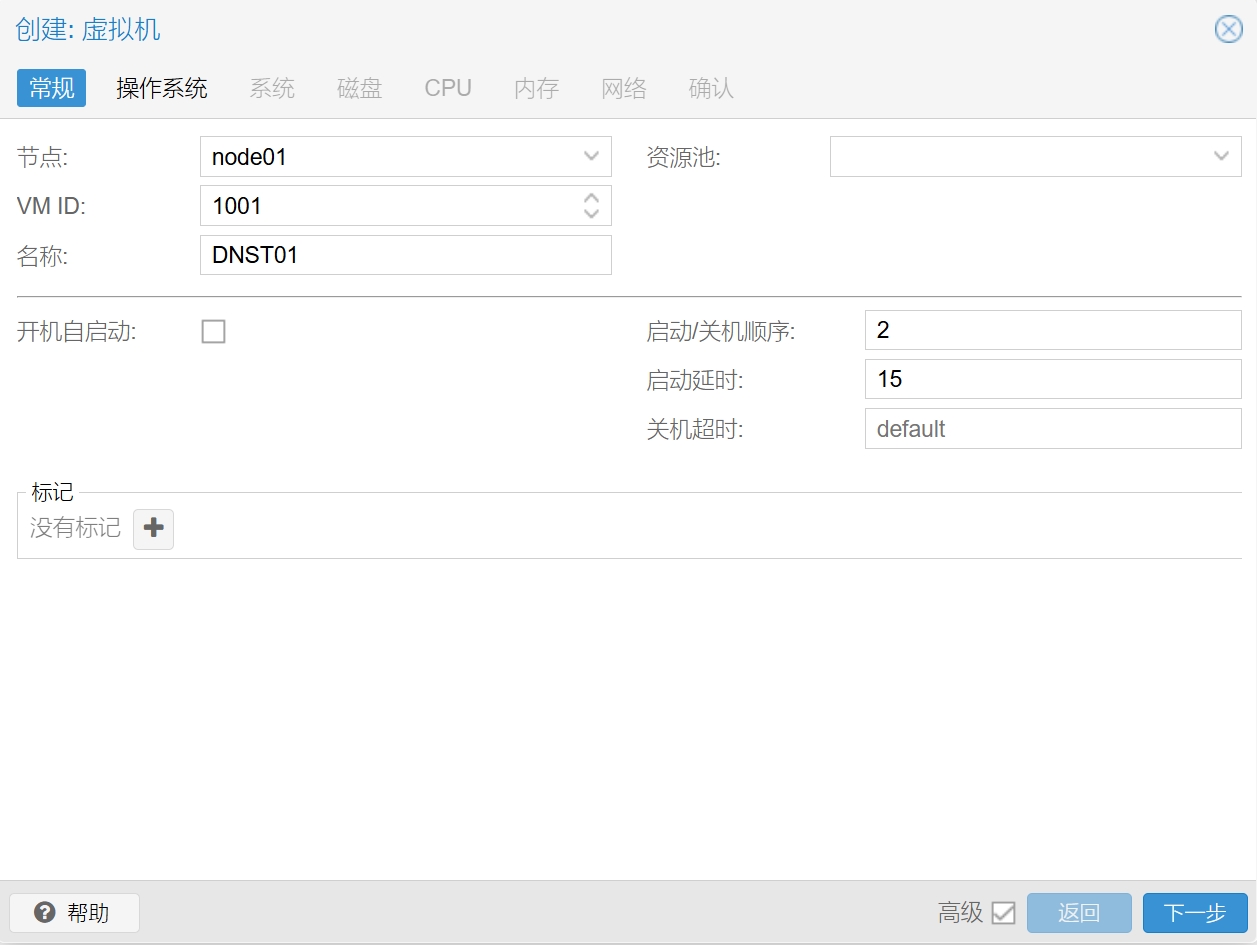The height and width of the screenshot is (945, 1257).
Task: Close the 创建: 虚拟机 dialog
Action: point(1228,29)
